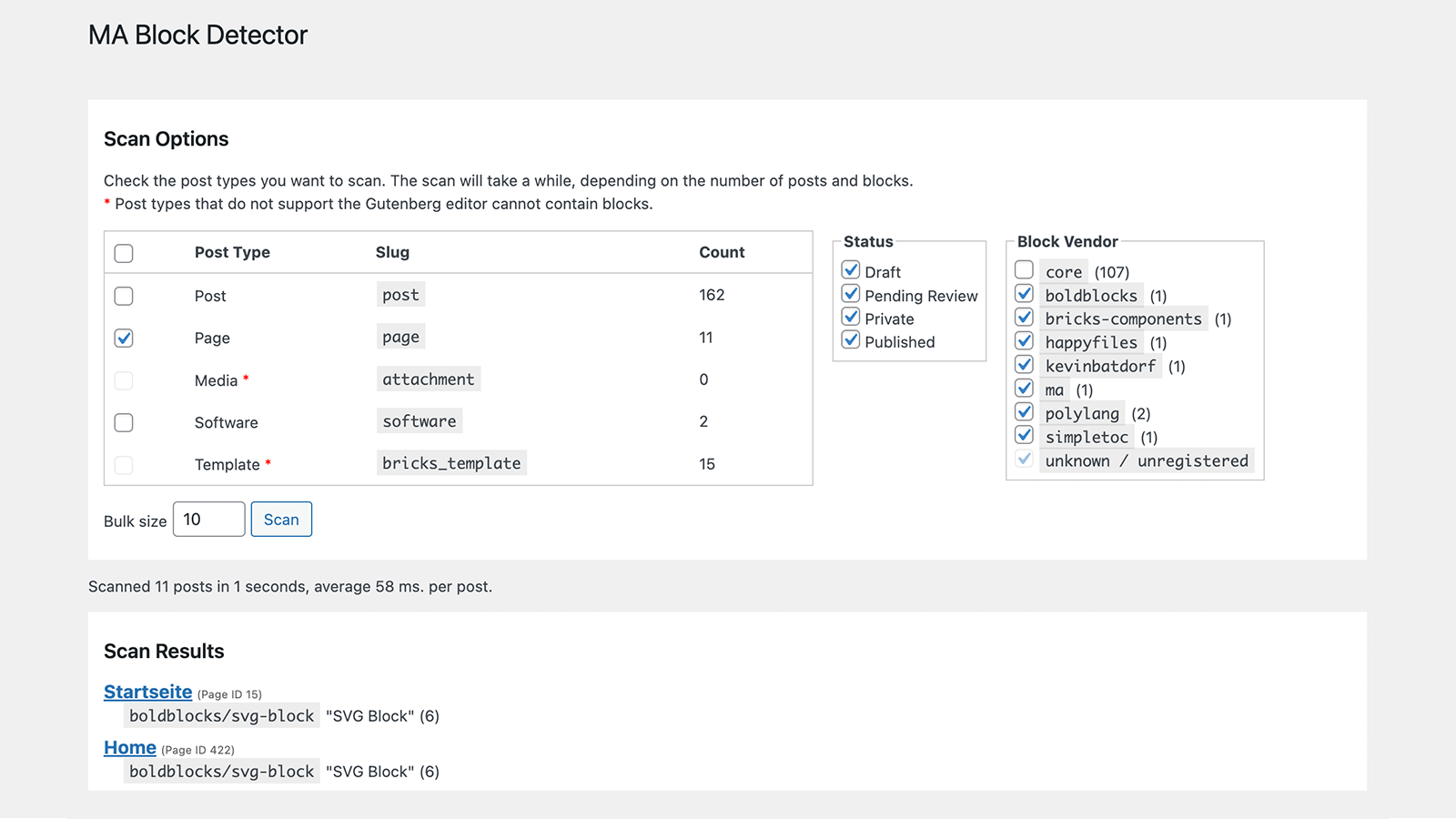This screenshot has height=819, width=1456.
Task: Check the Software post type checkbox
Action: tap(124, 422)
